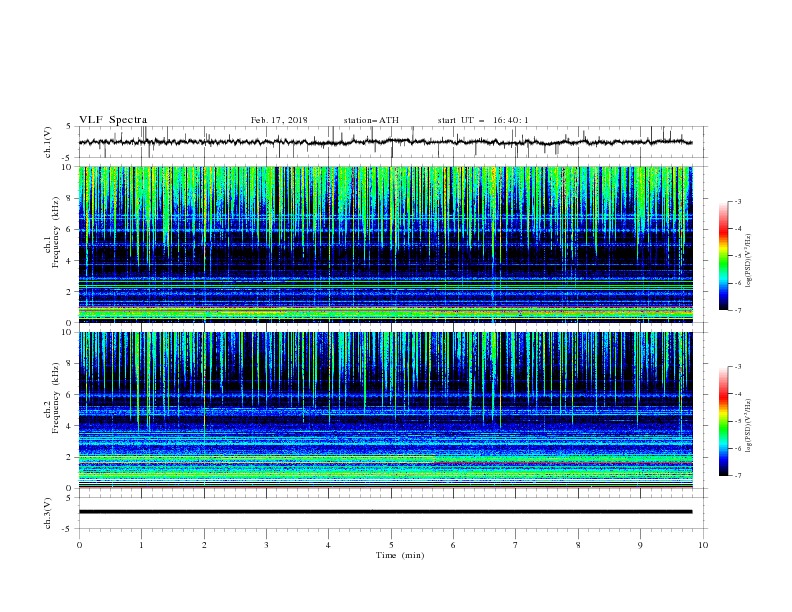This screenshot has height=612, width=792.
Task: Click time axis tick label "3"
Action: click(x=266, y=545)
